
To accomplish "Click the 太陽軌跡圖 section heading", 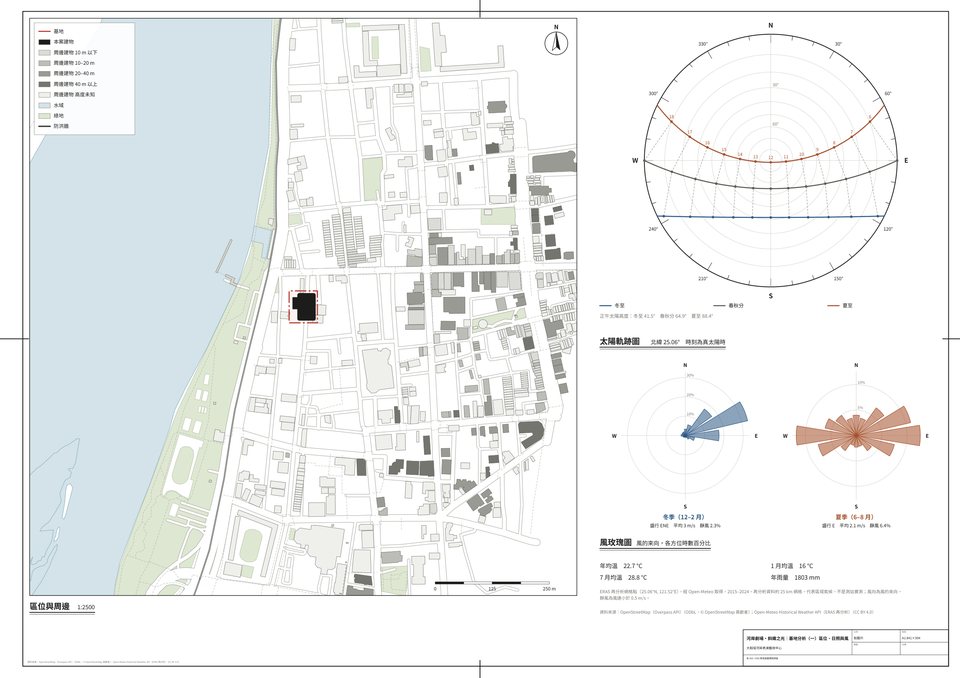I will pyautogui.click(x=620, y=341).
